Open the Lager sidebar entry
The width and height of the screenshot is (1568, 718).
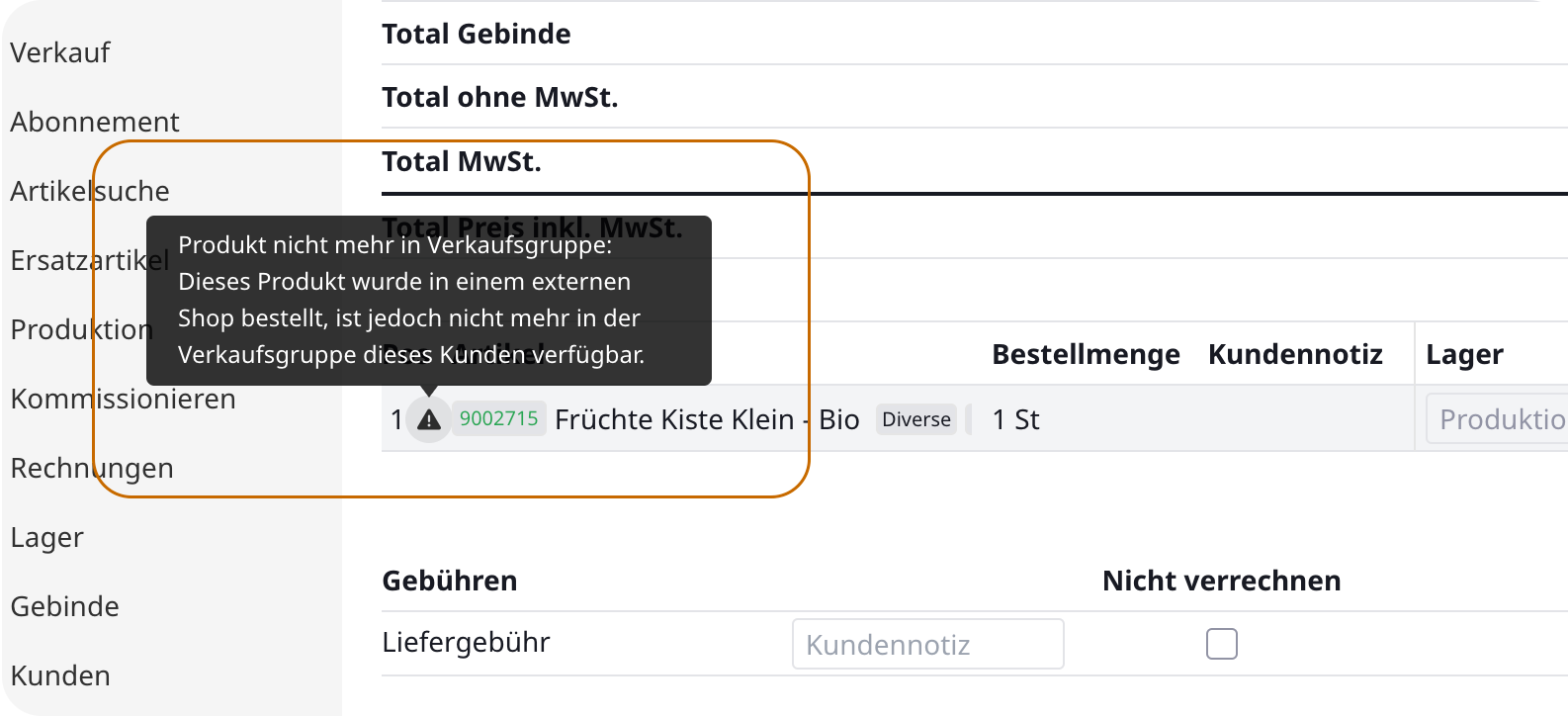coord(47,537)
